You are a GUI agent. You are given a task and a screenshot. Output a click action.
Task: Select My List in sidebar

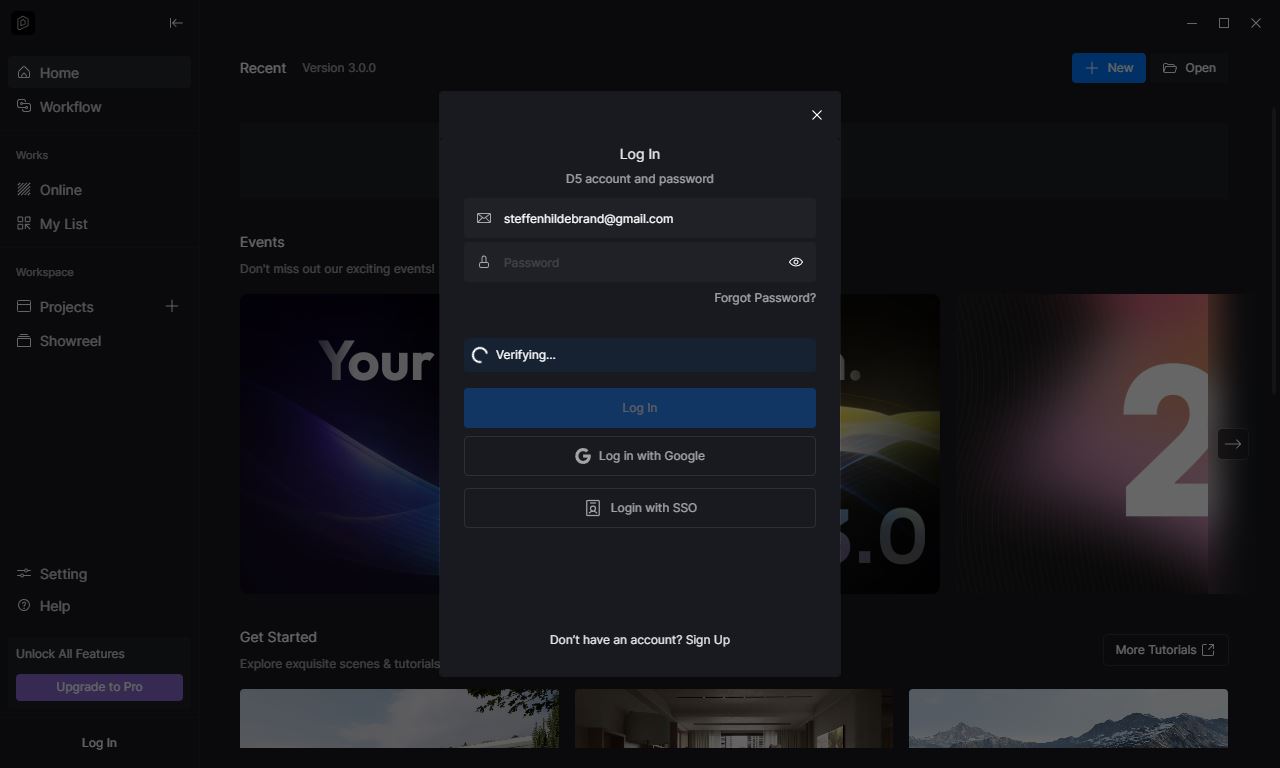(x=63, y=224)
